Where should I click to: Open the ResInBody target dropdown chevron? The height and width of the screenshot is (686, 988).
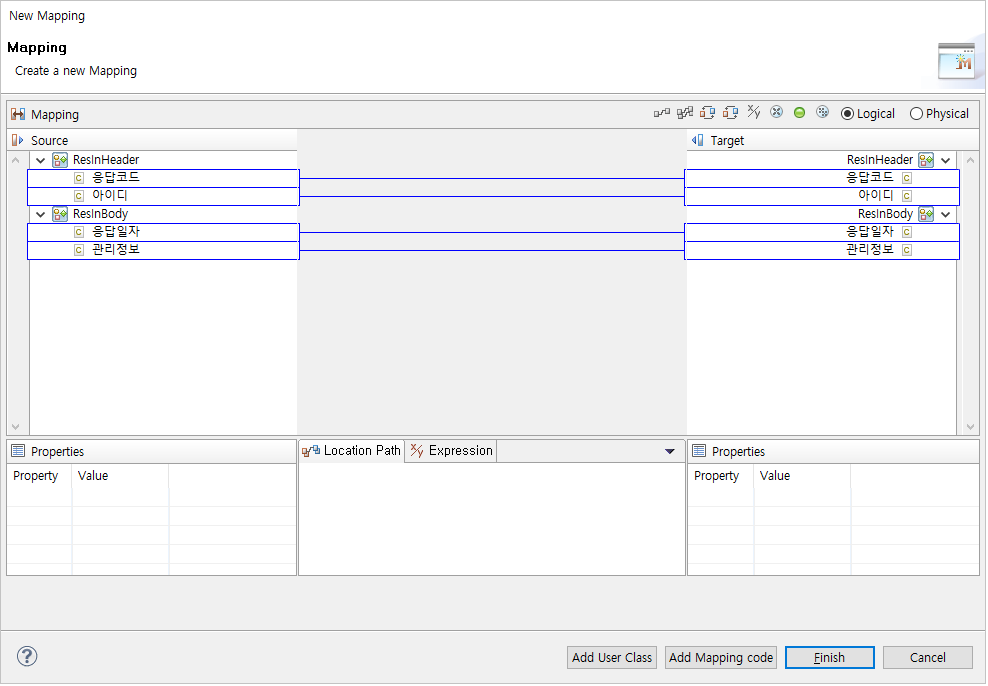945,214
